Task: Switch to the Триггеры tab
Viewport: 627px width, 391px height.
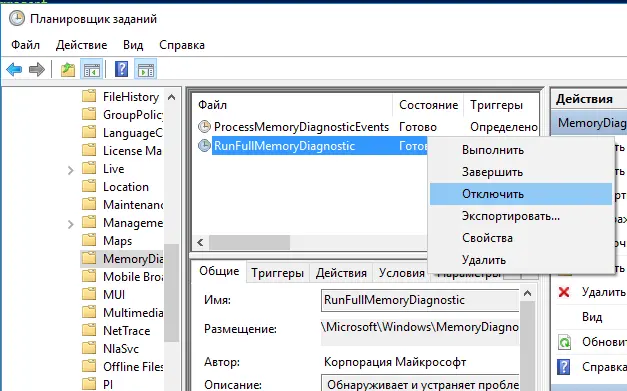Action: point(278,273)
